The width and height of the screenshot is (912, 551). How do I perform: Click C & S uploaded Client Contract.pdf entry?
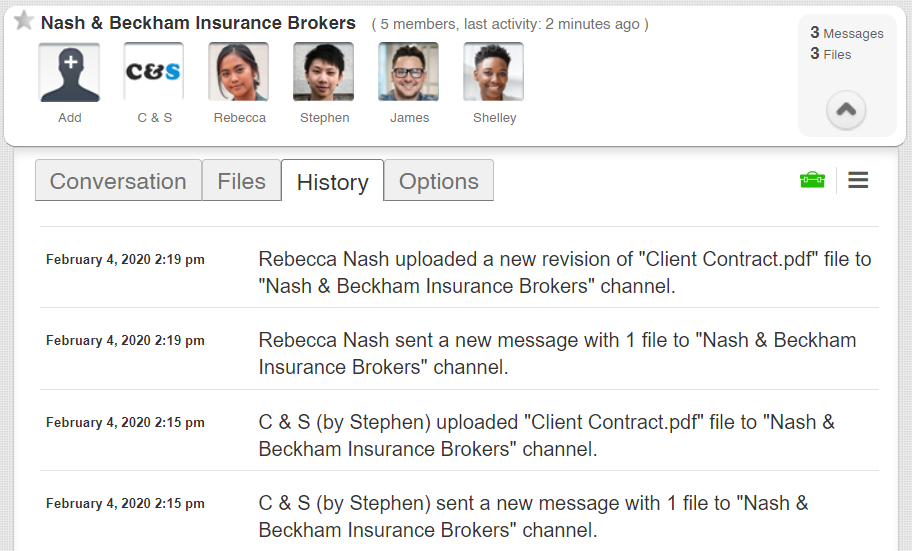coord(546,435)
